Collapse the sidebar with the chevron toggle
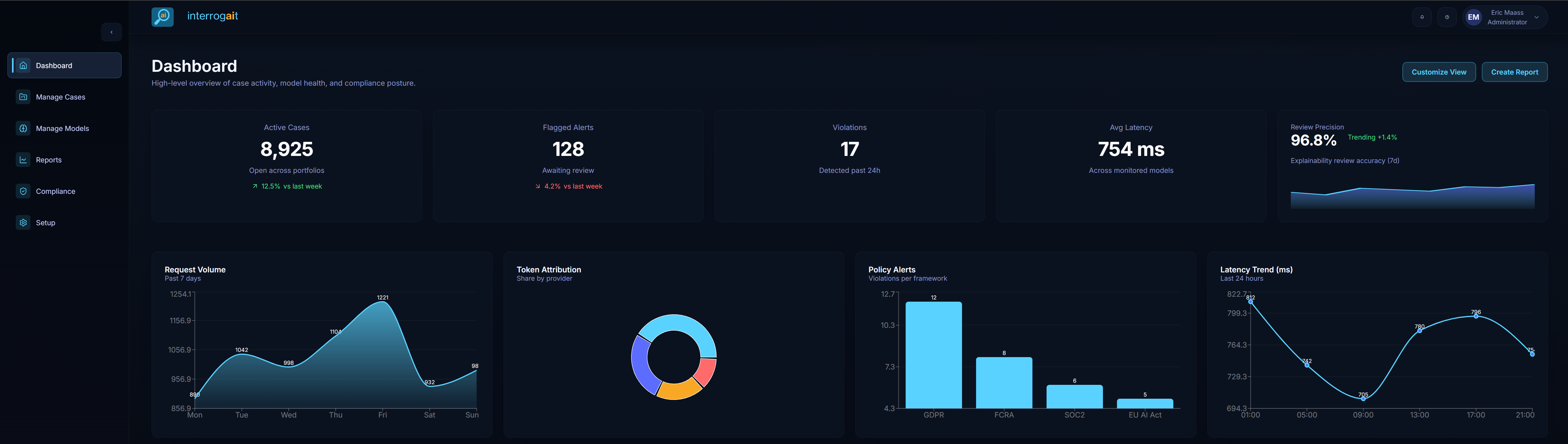The height and width of the screenshot is (444, 1568). (x=111, y=32)
